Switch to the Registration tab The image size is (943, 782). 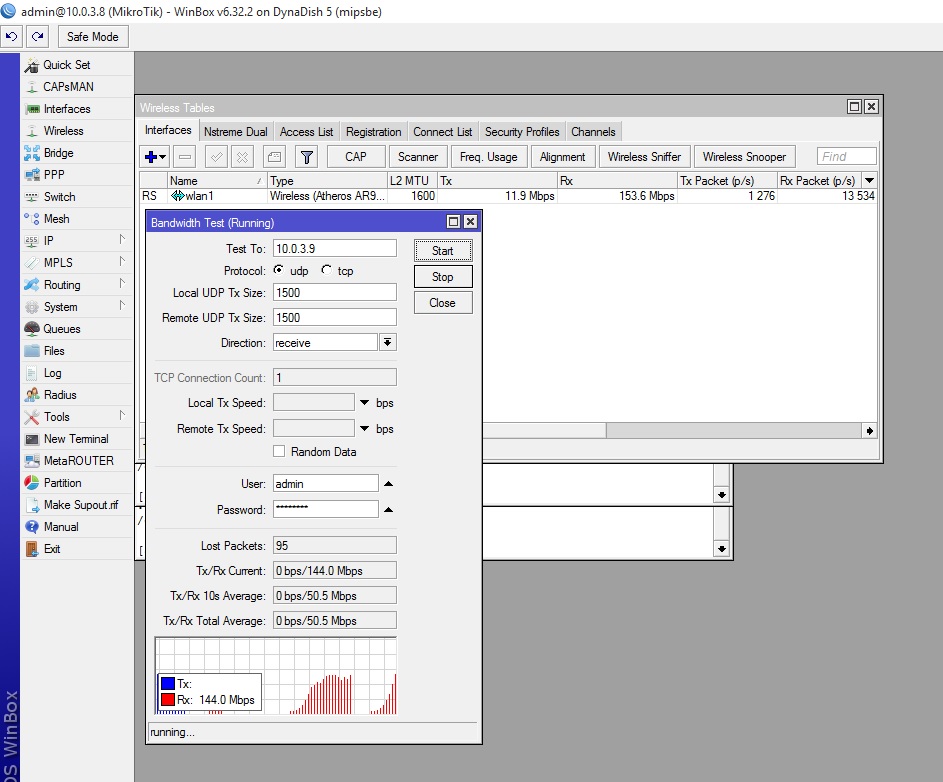pos(373,132)
